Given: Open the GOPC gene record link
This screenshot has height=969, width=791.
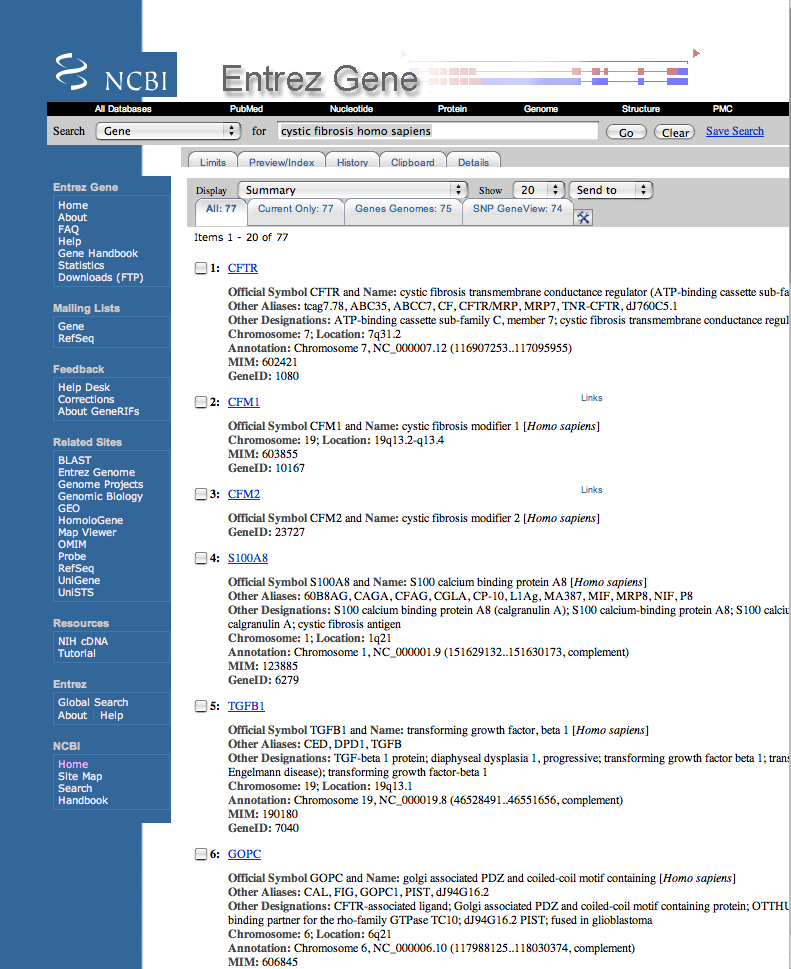Looking at the screenshot, I should pos(244,854).
